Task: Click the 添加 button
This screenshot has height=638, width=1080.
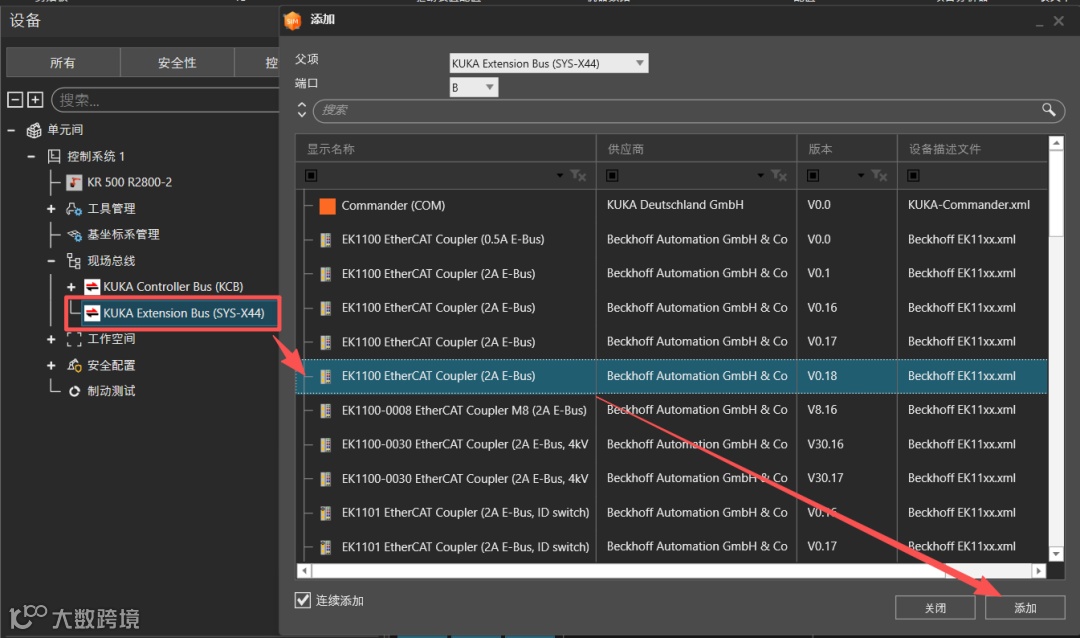Action: click(x=1025, y=608)
